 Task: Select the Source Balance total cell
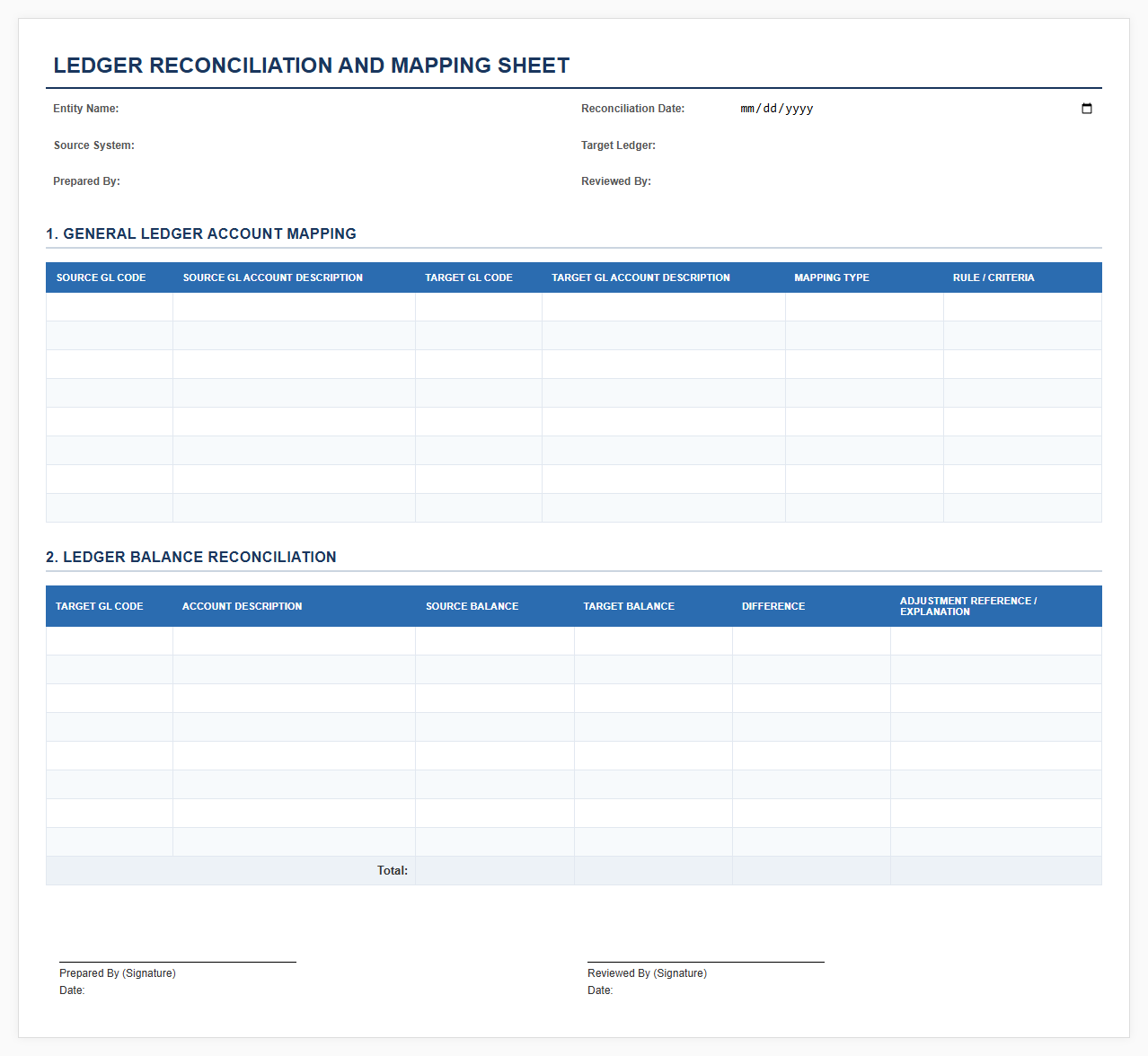pos(495,871)
